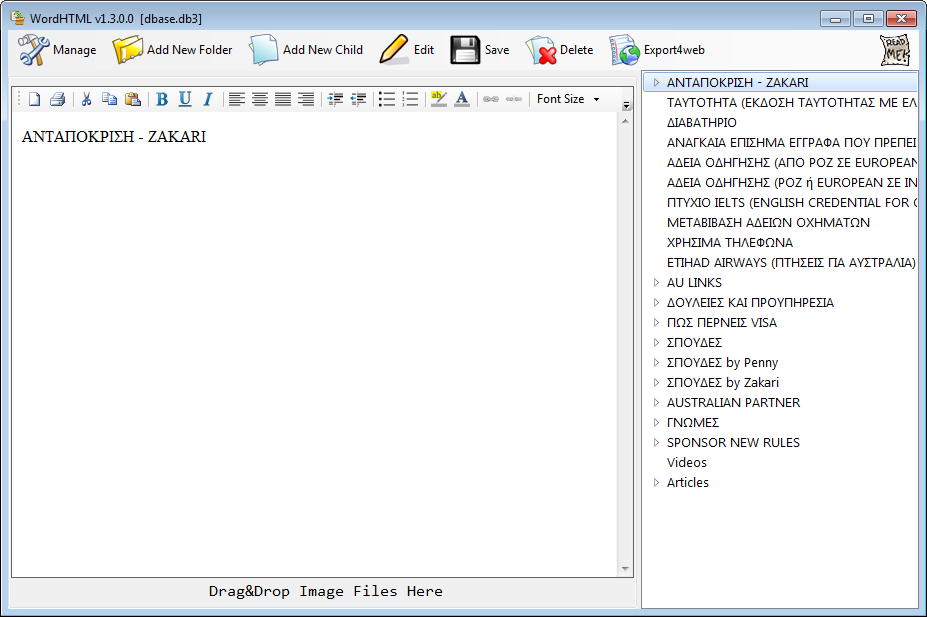Center align the text

point(260,99)
